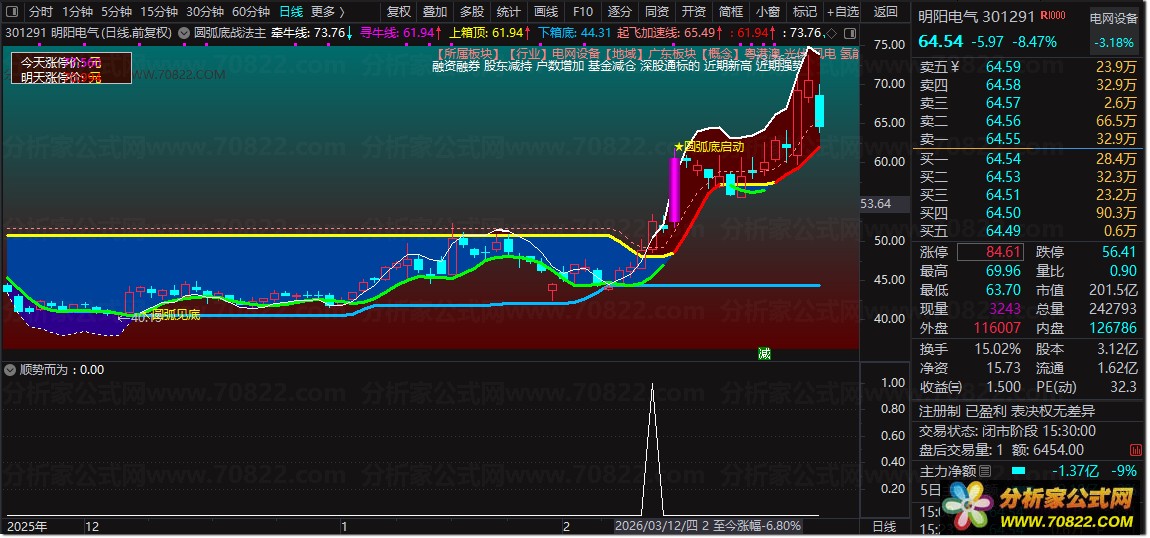The width and height of the screenshot is (1150, 538).
Task: Click the 融资融券 tag above the chart
Action: (456, 66)
